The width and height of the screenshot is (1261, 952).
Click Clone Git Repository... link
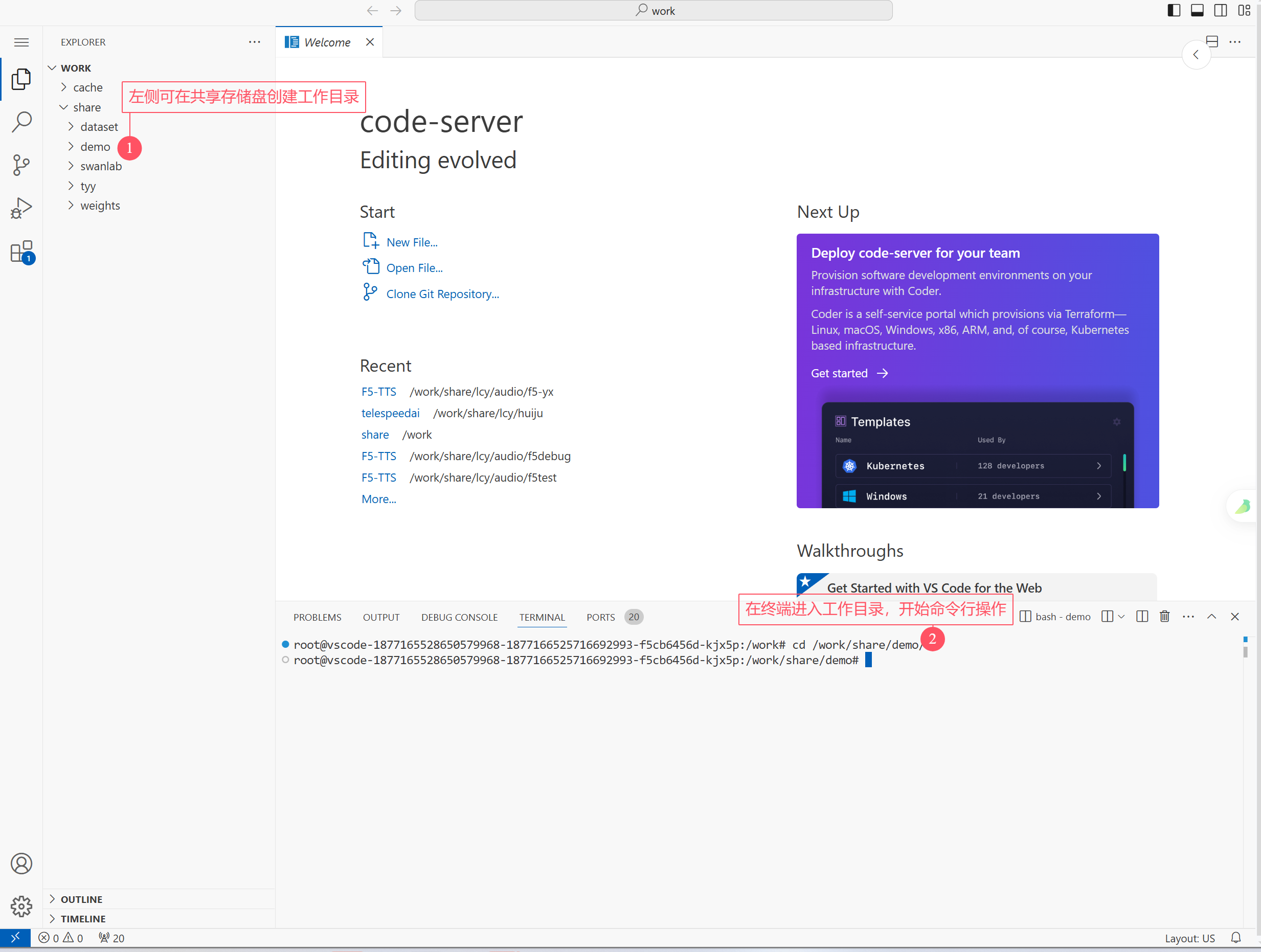tap(442, 294)
